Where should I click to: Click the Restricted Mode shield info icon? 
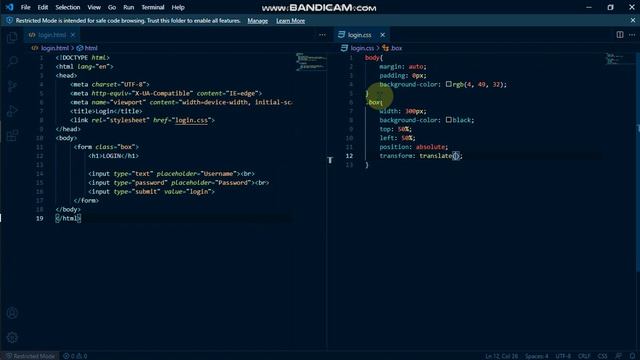[9, 20]
